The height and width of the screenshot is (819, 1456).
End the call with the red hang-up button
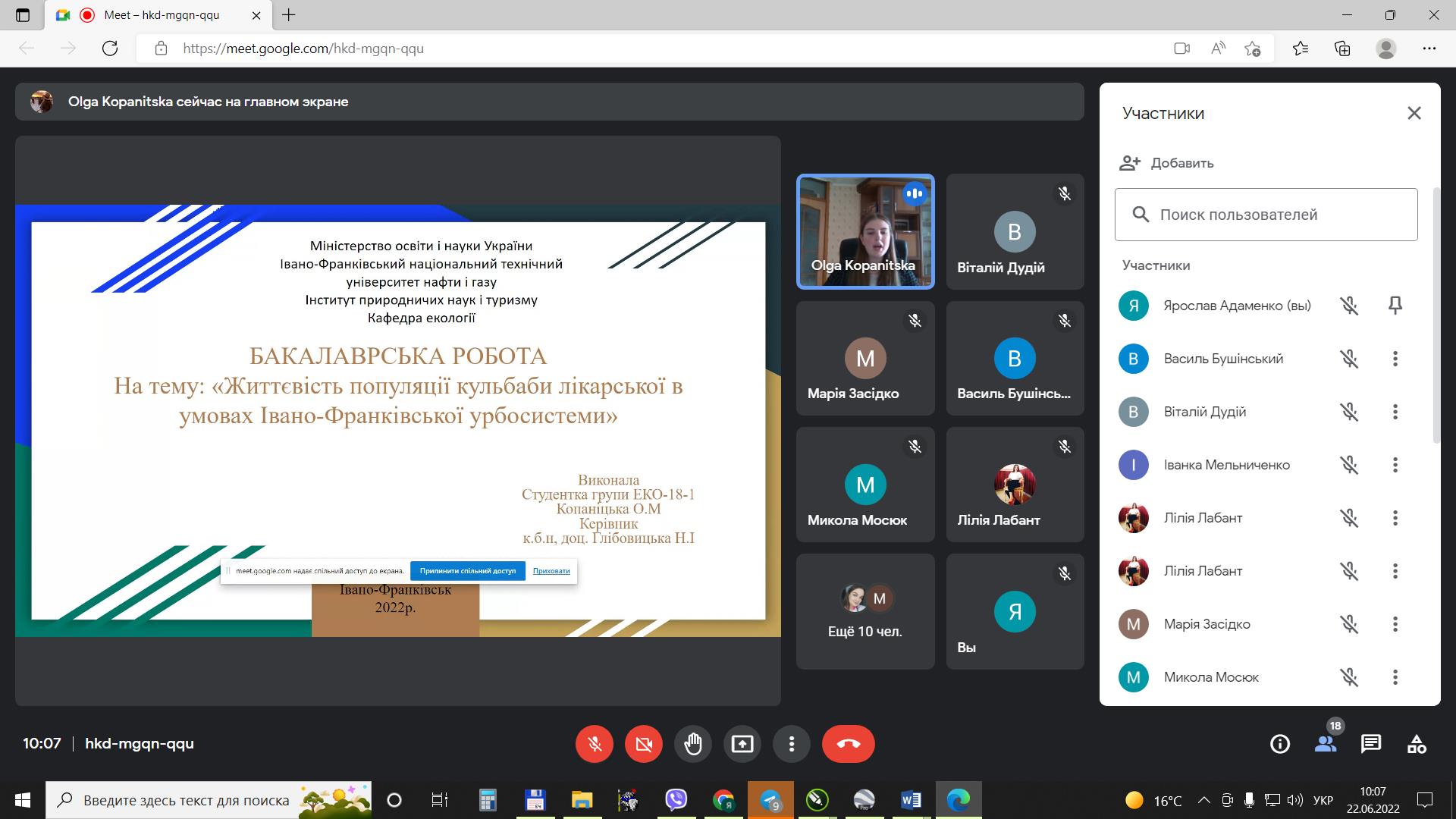click(x=848, y=744)
